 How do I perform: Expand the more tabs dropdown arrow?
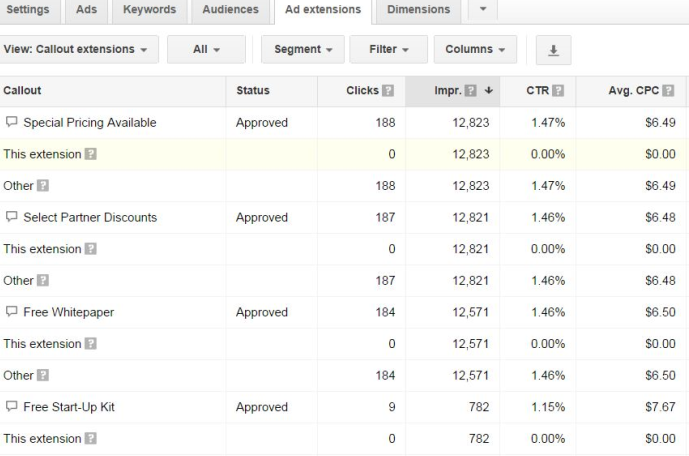483,9
